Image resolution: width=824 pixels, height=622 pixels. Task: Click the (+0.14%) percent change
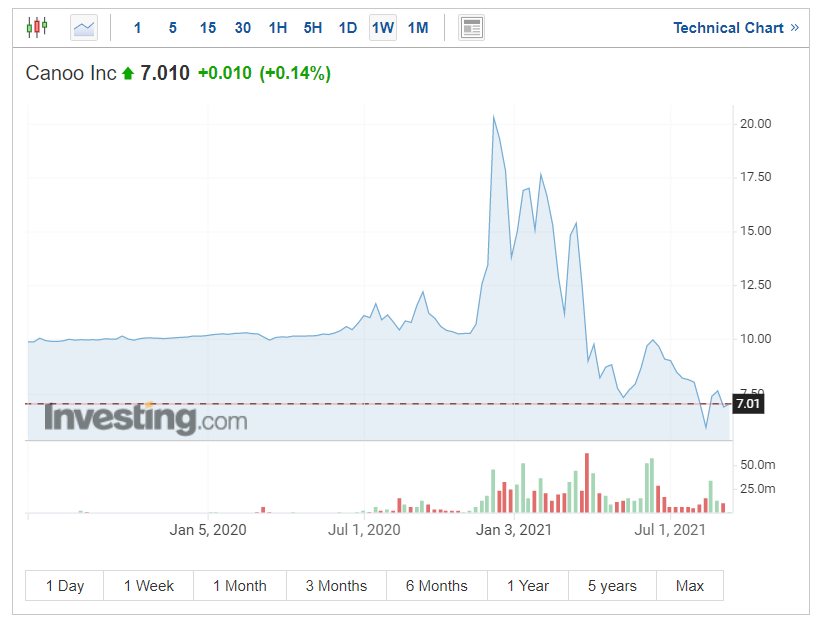[295, 73]
